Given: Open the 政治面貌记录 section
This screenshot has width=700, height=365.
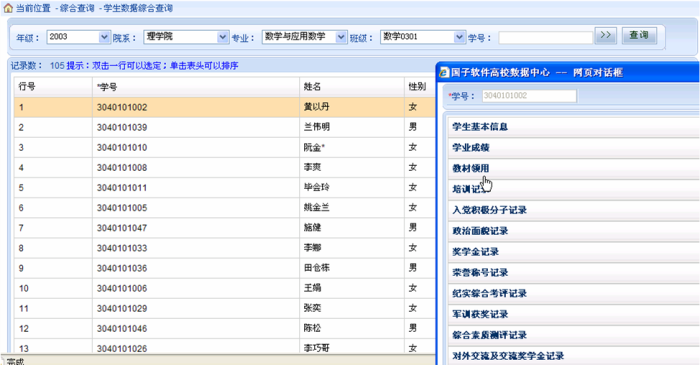Looking at the screenshot, I should (x=574, y=231).
